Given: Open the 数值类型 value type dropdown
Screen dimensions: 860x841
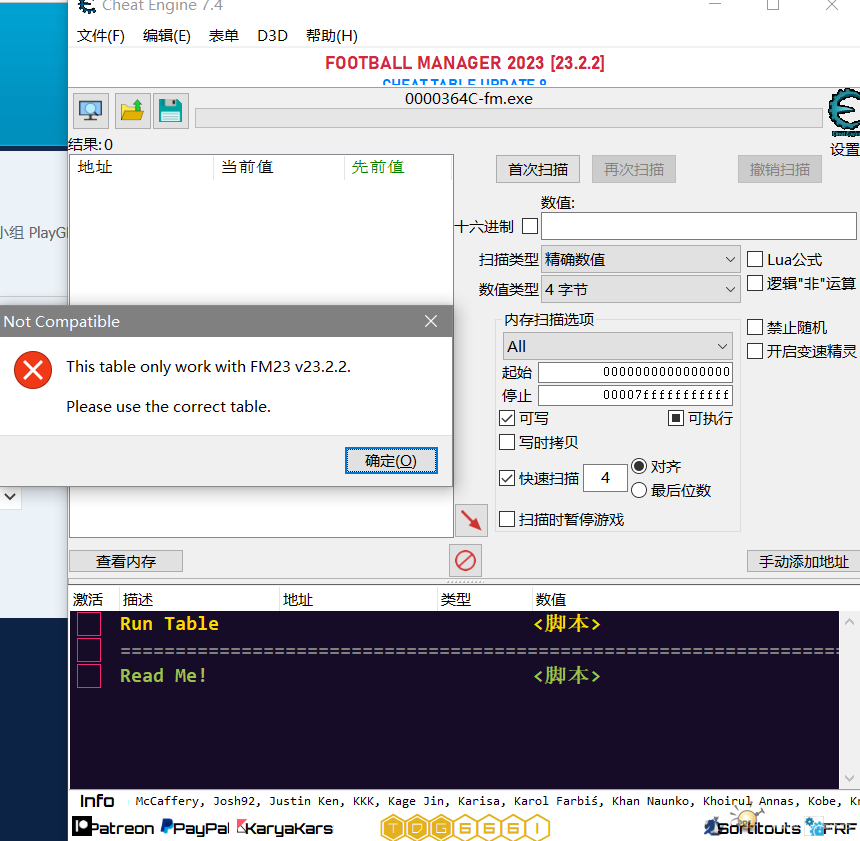Looking at the screenshot, I should coord(641,289).
